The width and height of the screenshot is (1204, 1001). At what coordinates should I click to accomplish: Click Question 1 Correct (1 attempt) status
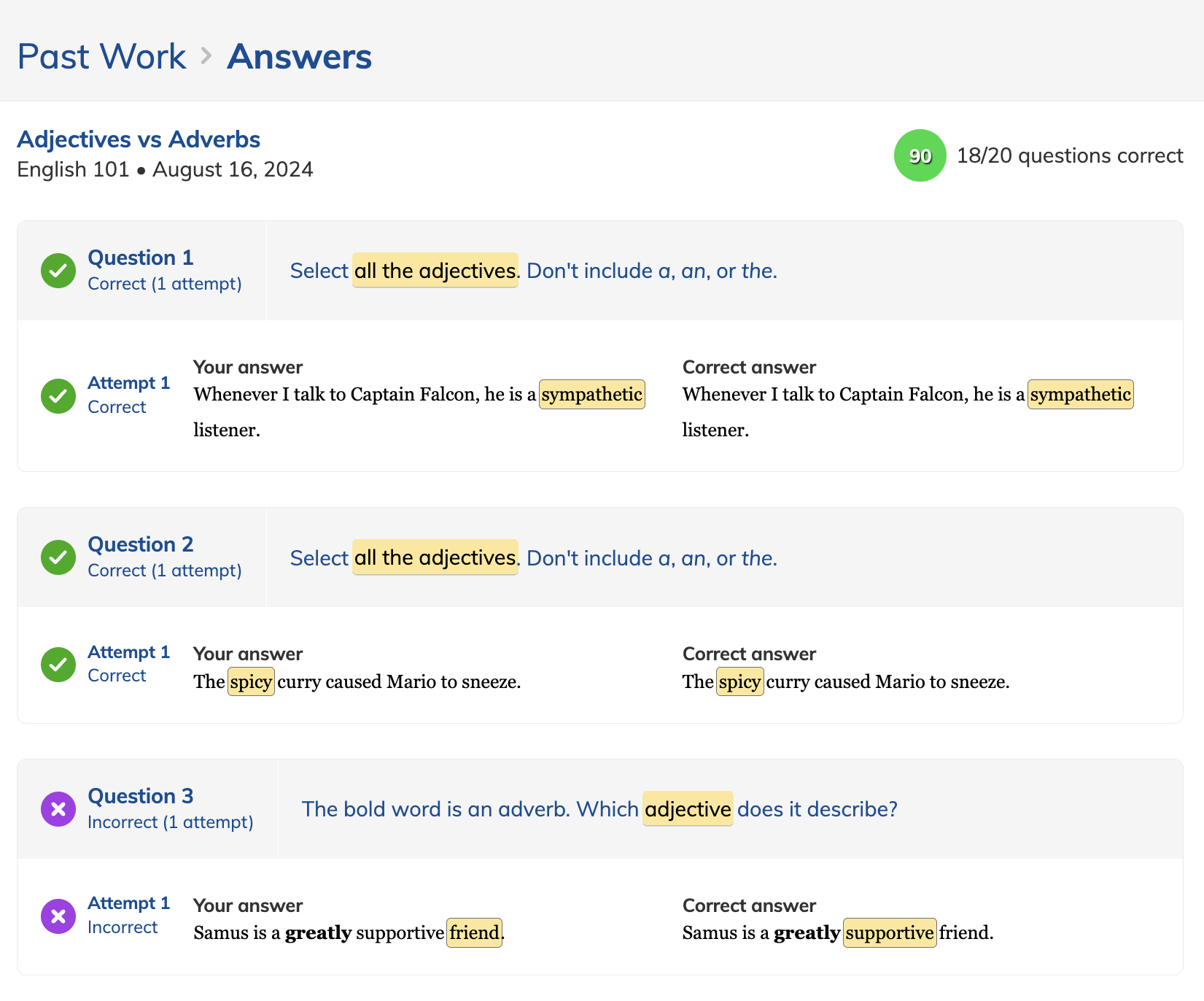pyautogui.click(x=165, y=284)
